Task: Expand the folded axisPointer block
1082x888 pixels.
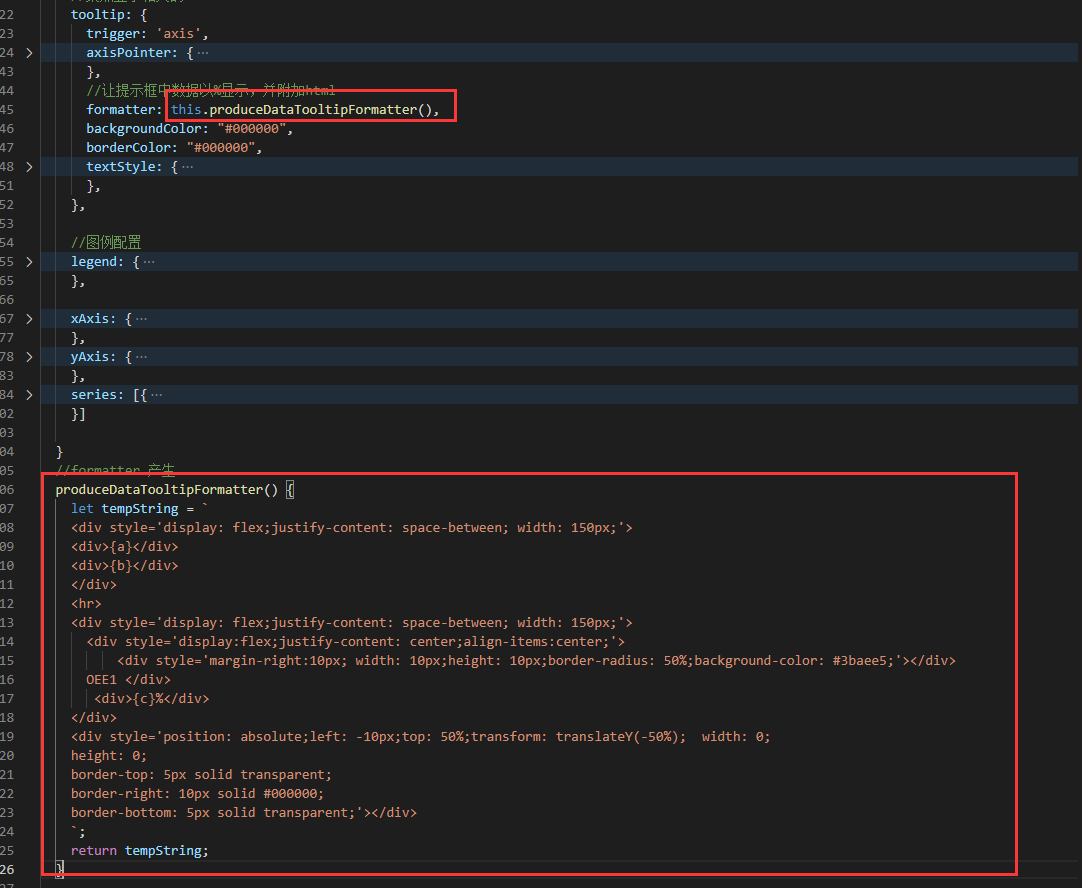Action: point(29,52)
